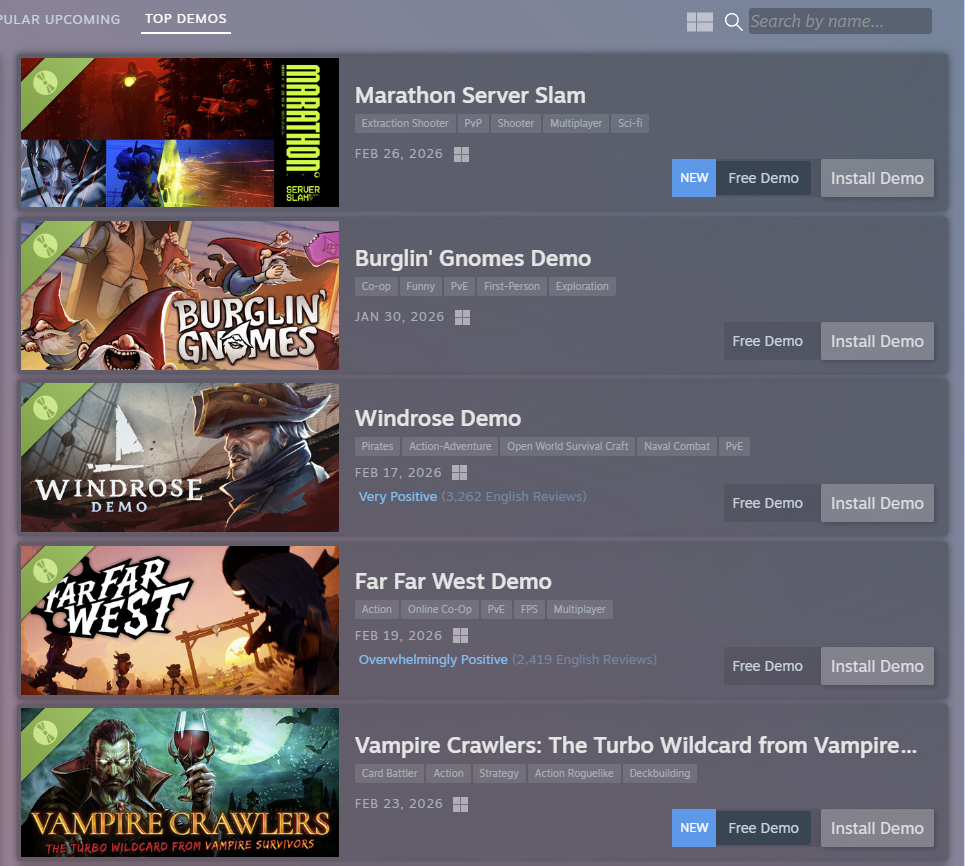
Task: Click Free Demo label for Burglin' Gnomes
Action: (x=767, y=341)
